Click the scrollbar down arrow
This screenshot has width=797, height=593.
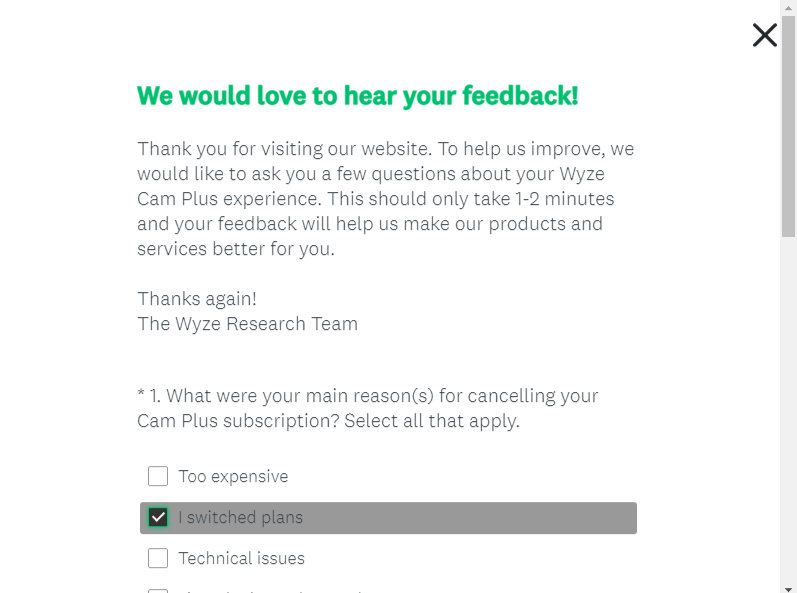pyautogui.click(x=788, y=586)
